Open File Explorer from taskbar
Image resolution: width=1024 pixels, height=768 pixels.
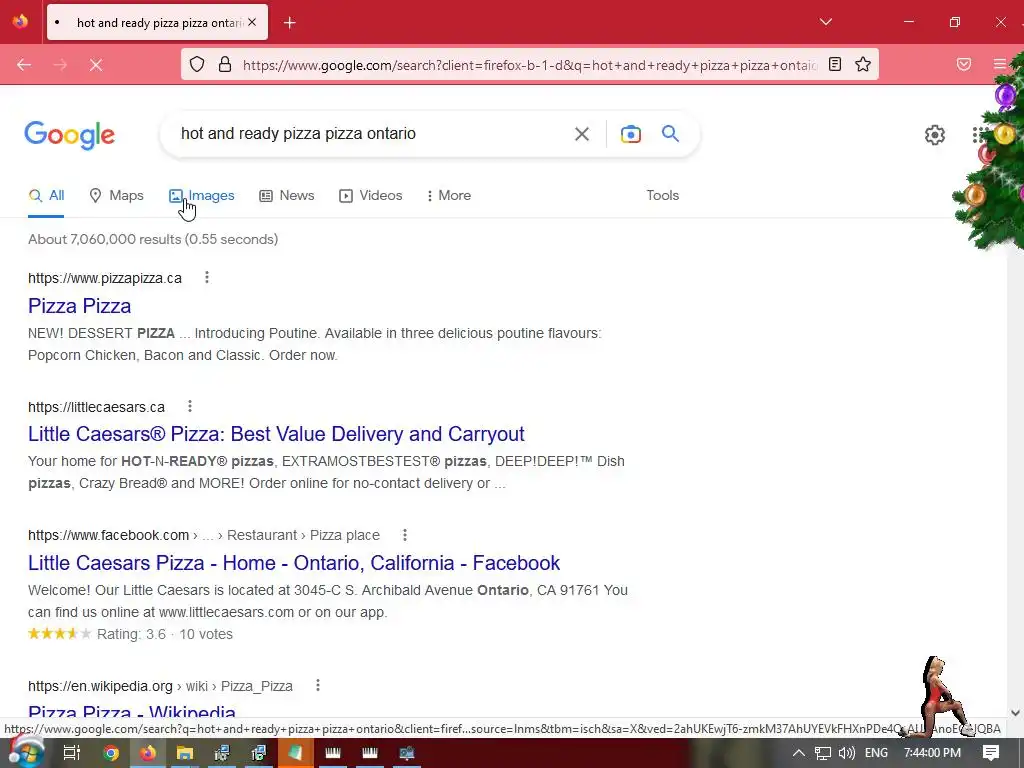[185, 753]
